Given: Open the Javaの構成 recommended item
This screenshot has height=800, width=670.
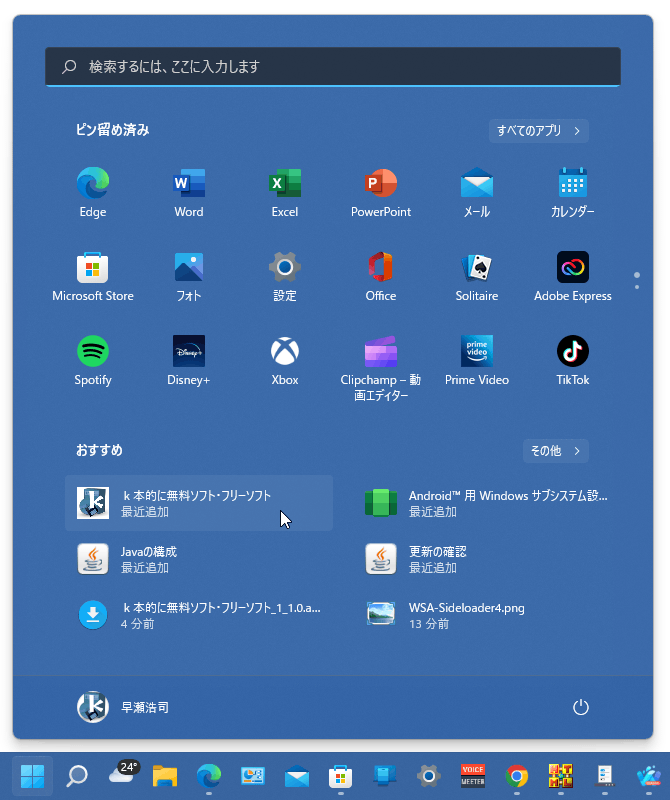Looking at the screenshot, I should pos(199,559).
